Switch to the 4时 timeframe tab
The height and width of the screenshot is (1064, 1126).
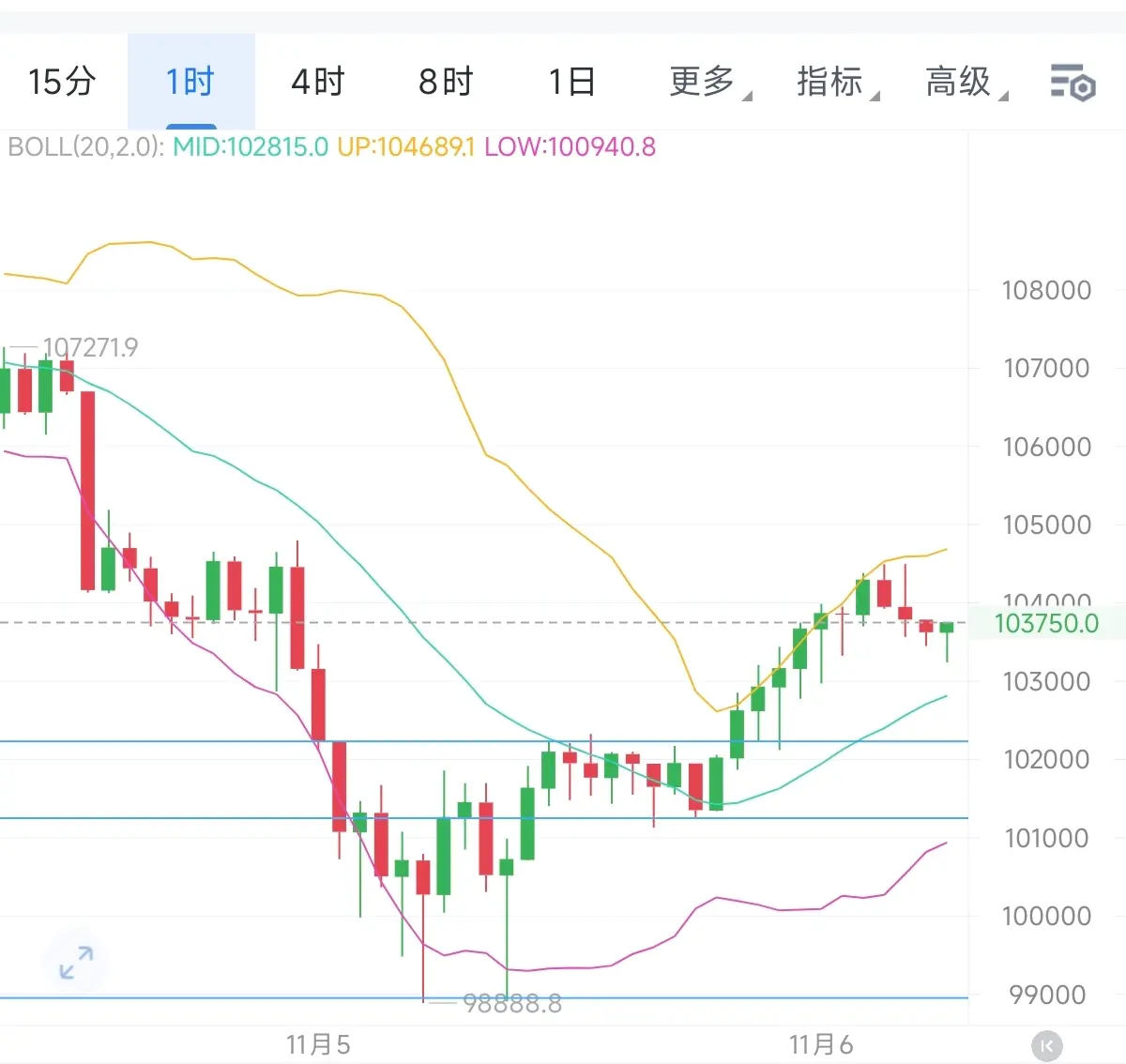click(x=318, y=82)
